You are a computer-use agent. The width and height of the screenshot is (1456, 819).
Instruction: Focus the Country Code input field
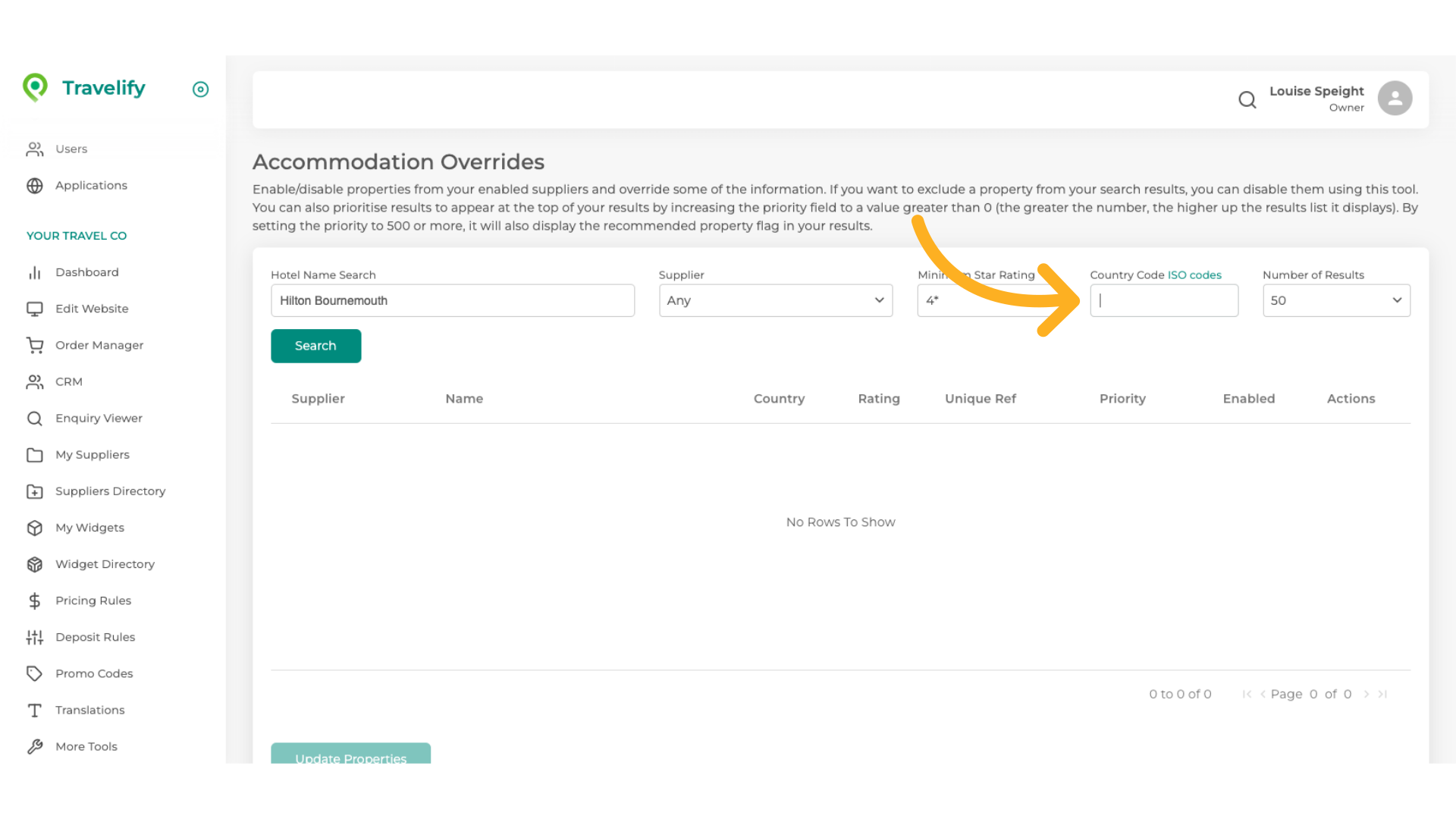[x=1163, y=300]
